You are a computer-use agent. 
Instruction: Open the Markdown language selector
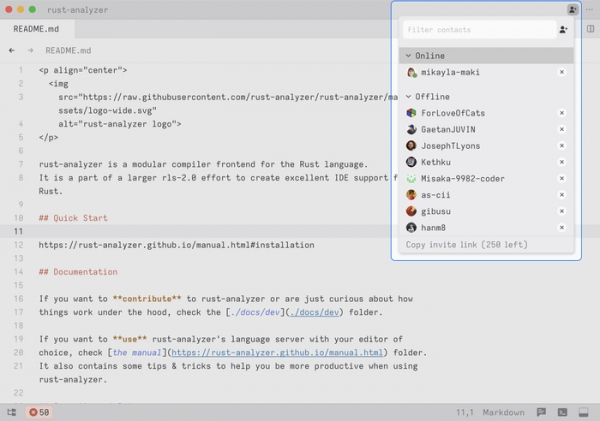click(x=504, y=412)
